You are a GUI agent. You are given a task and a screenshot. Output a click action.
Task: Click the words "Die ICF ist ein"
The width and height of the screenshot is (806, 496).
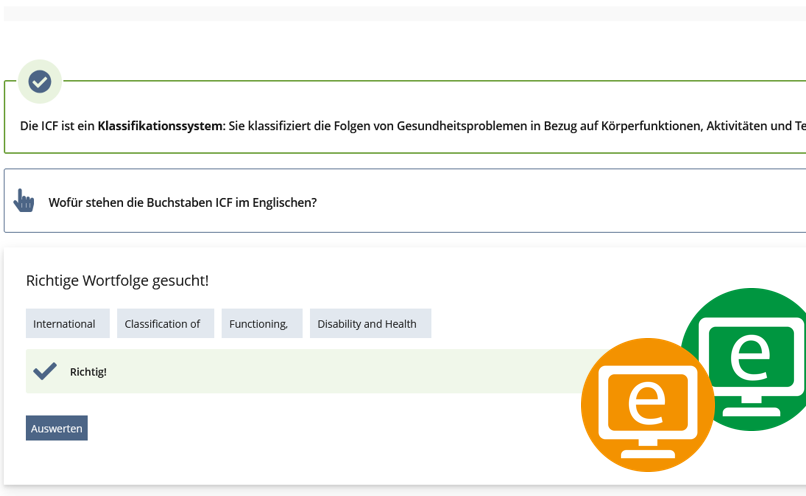[57, 126]
